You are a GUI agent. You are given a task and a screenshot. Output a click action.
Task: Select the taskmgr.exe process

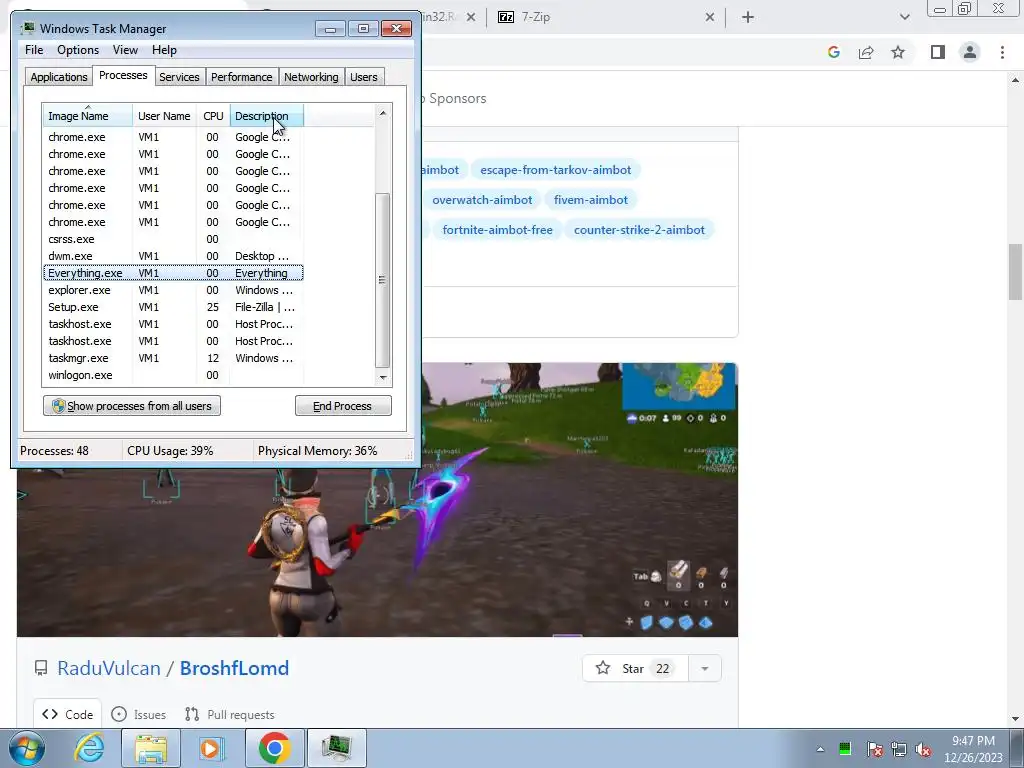[x=173, y=358]
